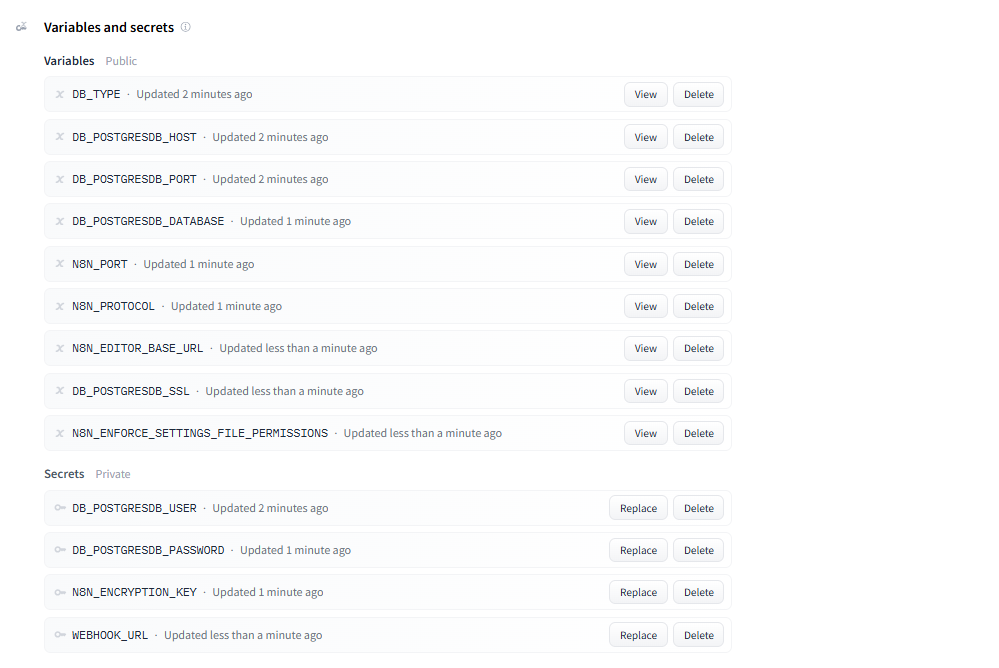Click the DB_TYPE variable name
This screenshot has width=999, height=668.
96,94
